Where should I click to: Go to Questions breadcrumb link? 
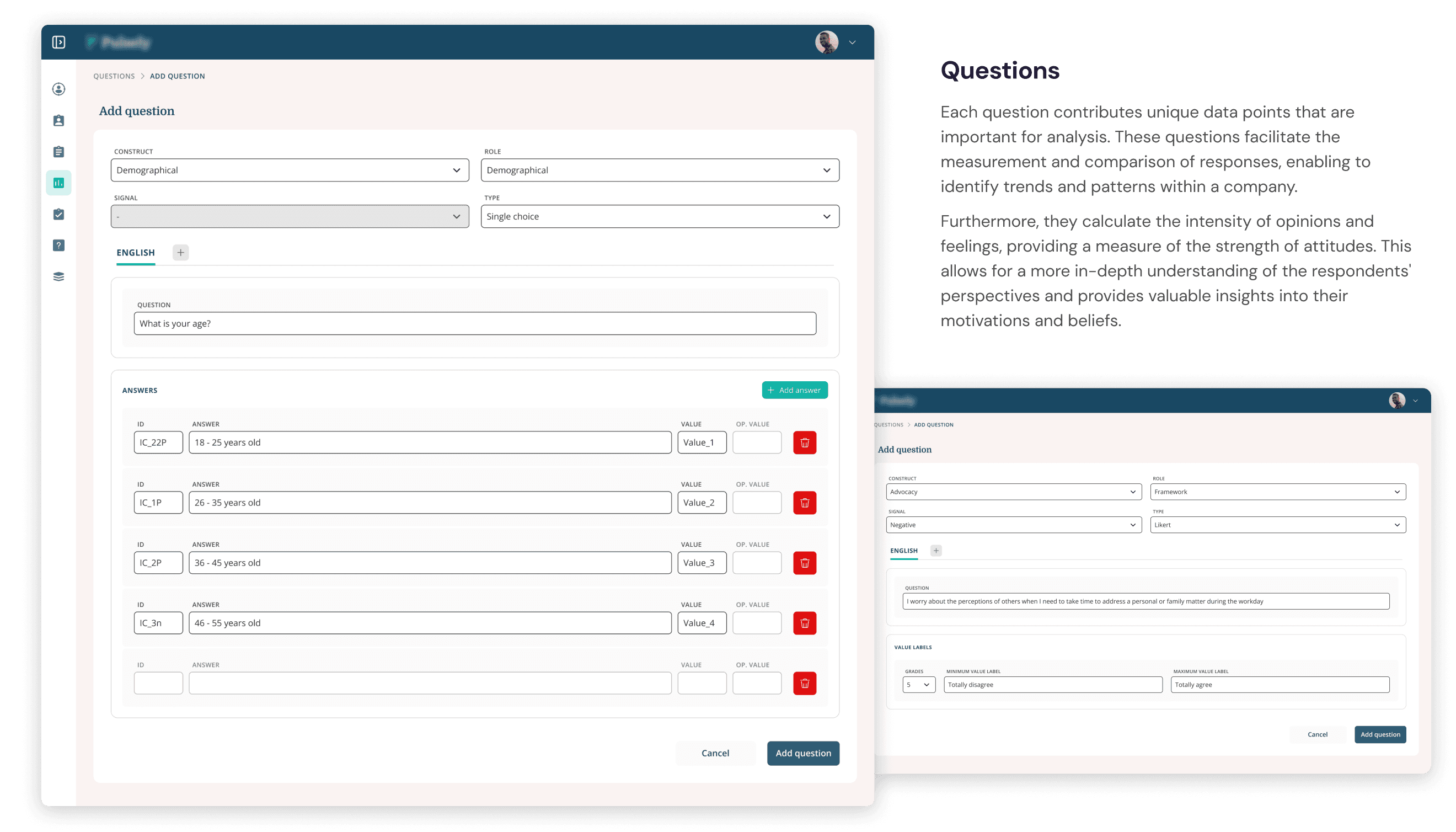pyautogui.click(x=114, y=76)
